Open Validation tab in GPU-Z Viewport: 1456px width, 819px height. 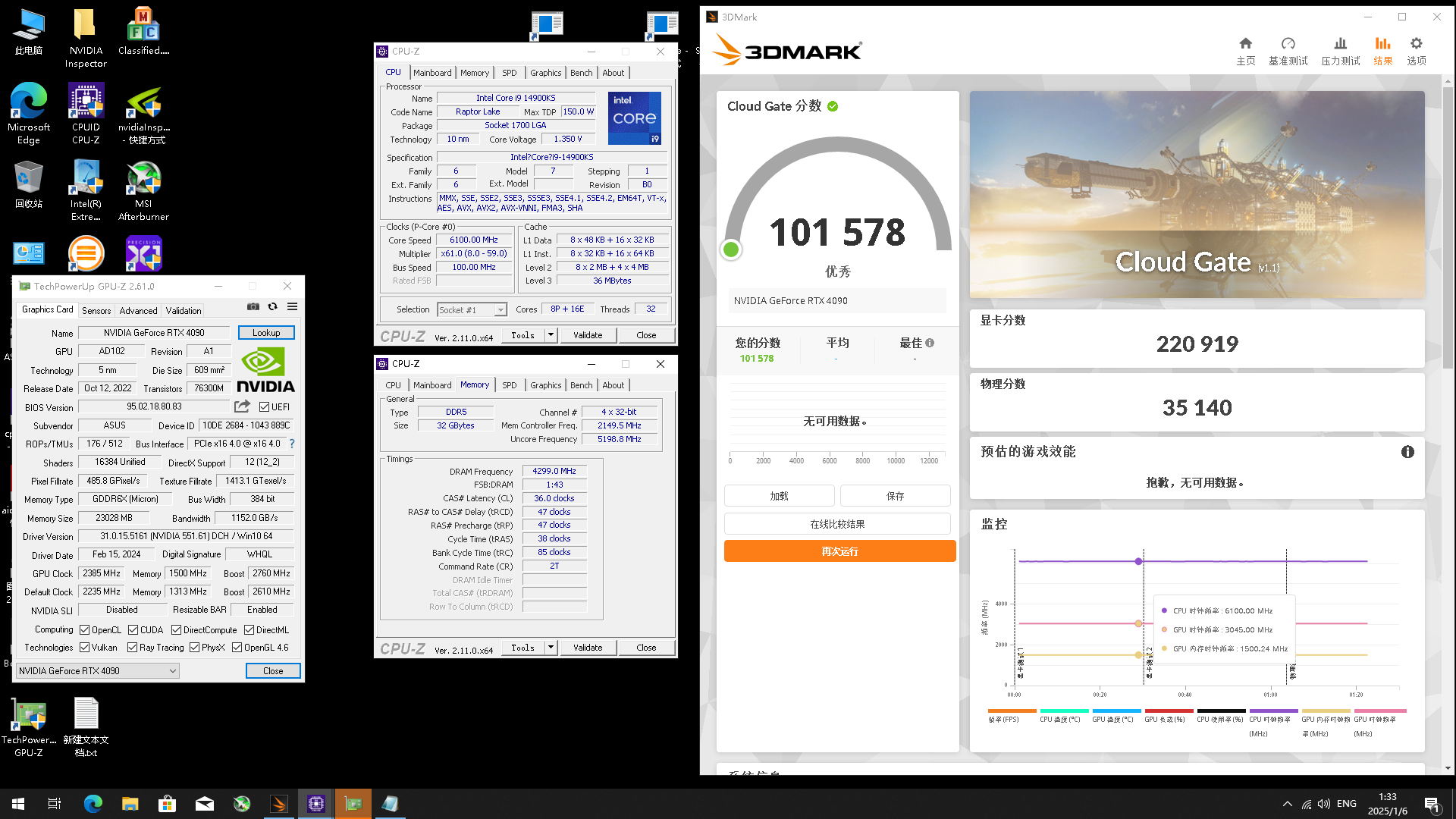184,310
